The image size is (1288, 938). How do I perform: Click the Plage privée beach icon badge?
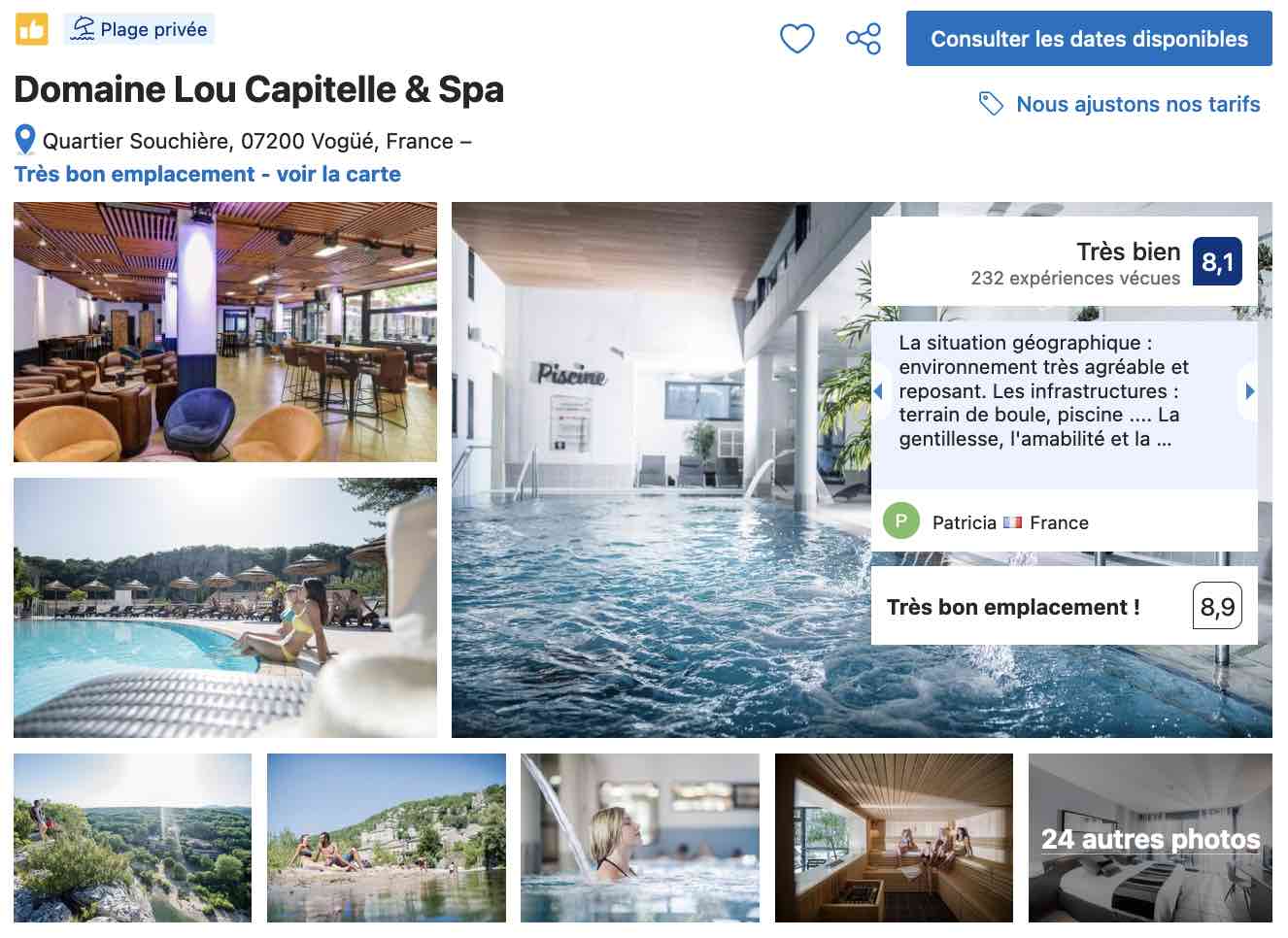(x=140, y=29)
